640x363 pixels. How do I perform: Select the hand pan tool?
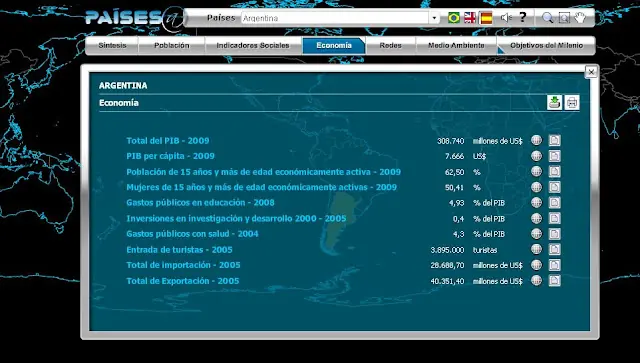tap(580, 18)
